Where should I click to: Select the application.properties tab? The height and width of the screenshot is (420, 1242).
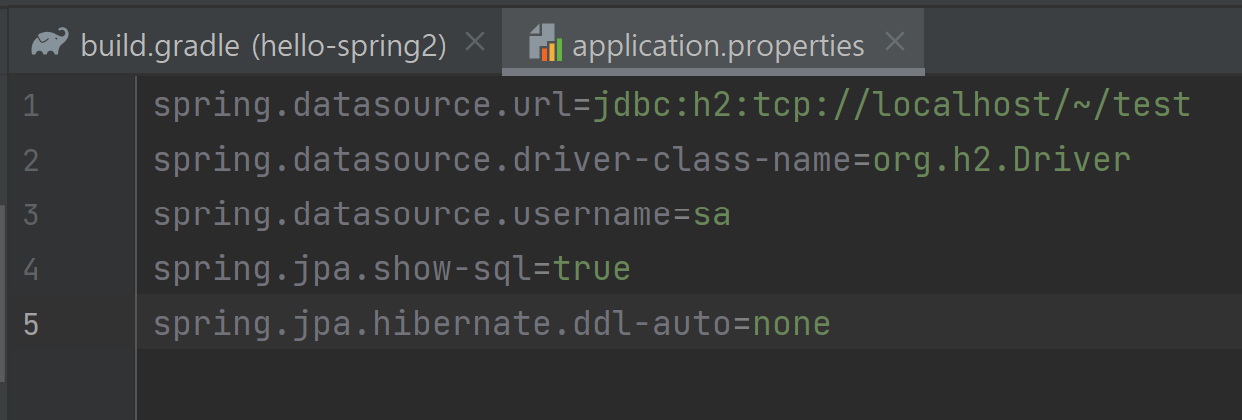coord(713,44)
